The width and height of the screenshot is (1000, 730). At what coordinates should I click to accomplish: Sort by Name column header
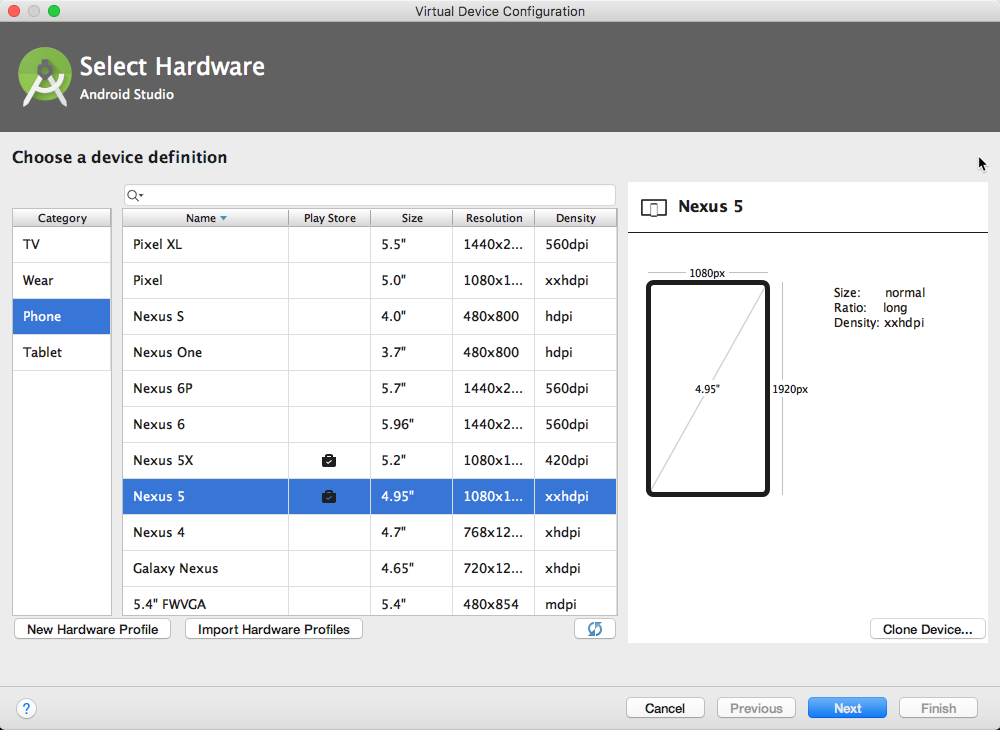pos(205,218)
